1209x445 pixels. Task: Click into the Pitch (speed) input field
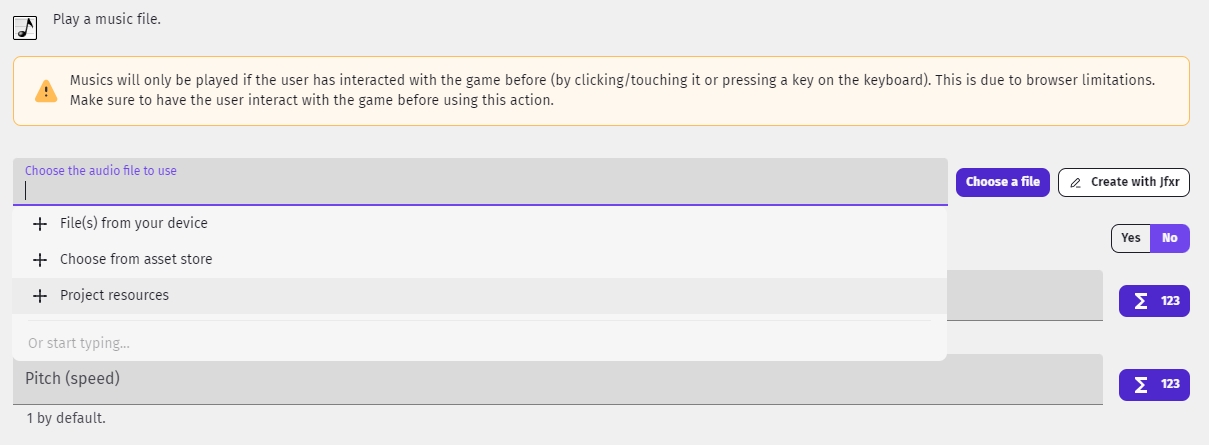click(x=560, y=380)
